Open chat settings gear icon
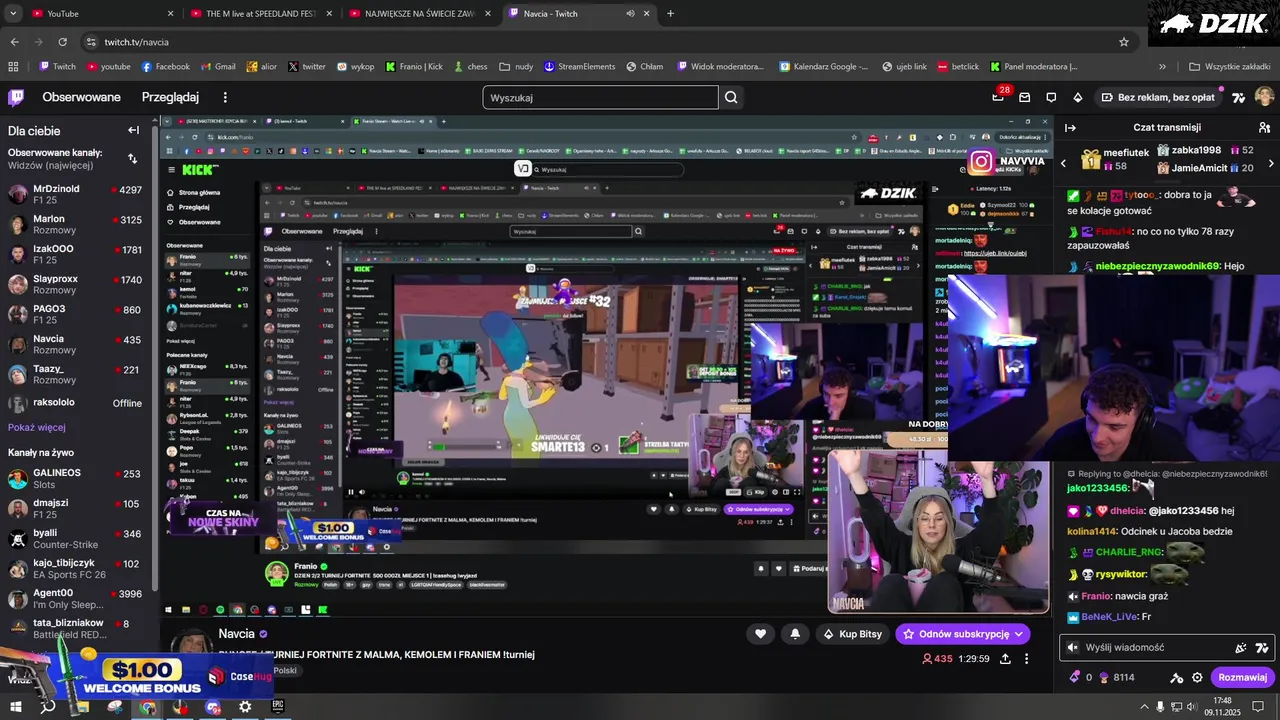Image resolution: width=1280 pixels, height=720 pixels. click(1197, 677)
